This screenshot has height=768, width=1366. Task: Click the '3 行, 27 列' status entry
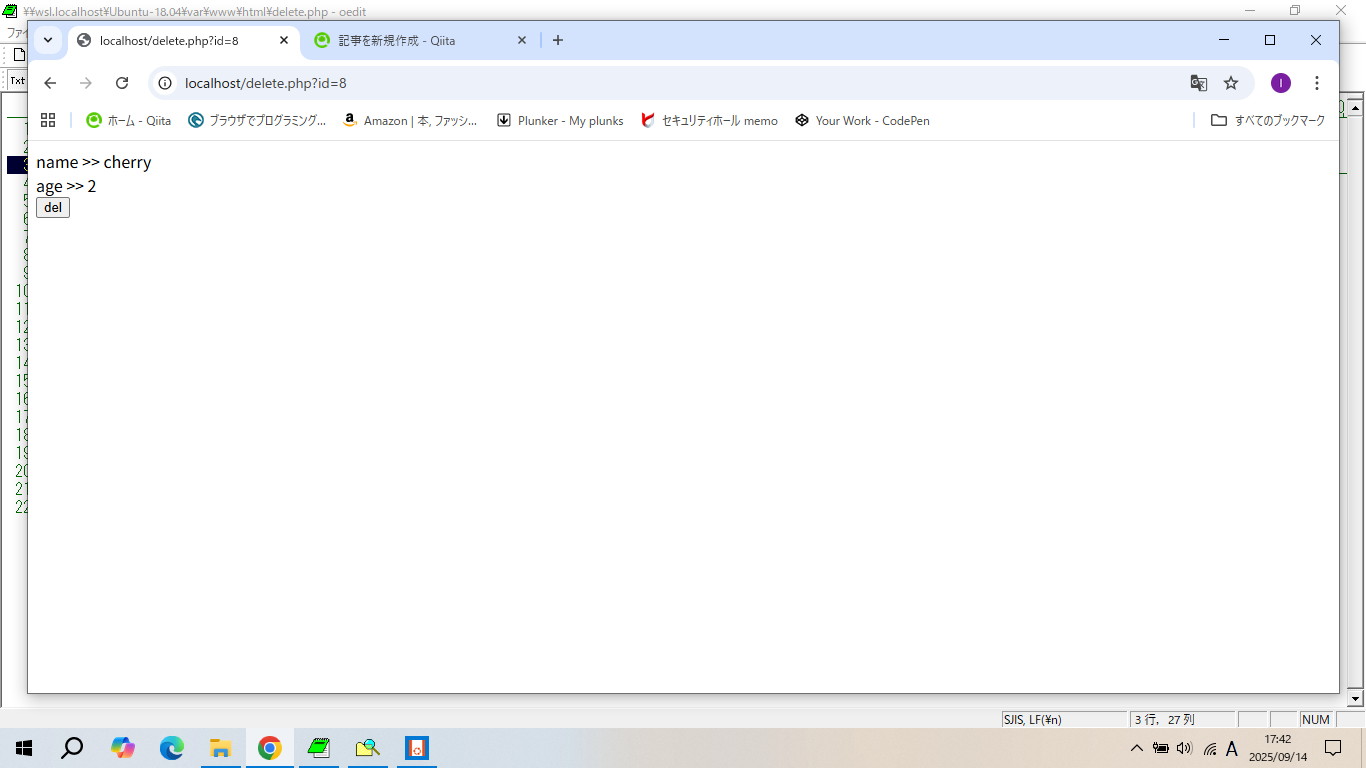coord(1182,719)
